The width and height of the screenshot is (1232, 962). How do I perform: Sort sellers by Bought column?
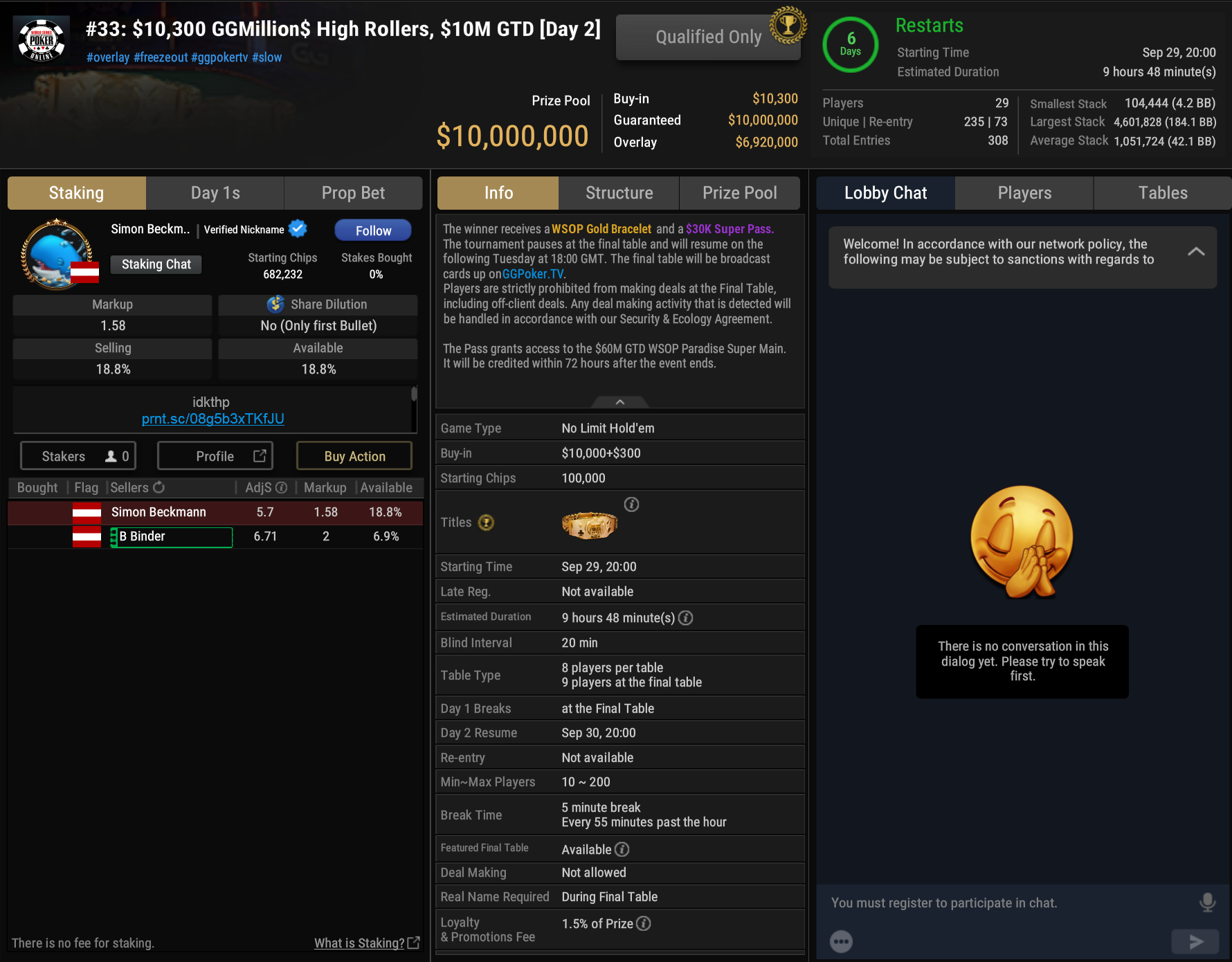(x=37, y=487)
